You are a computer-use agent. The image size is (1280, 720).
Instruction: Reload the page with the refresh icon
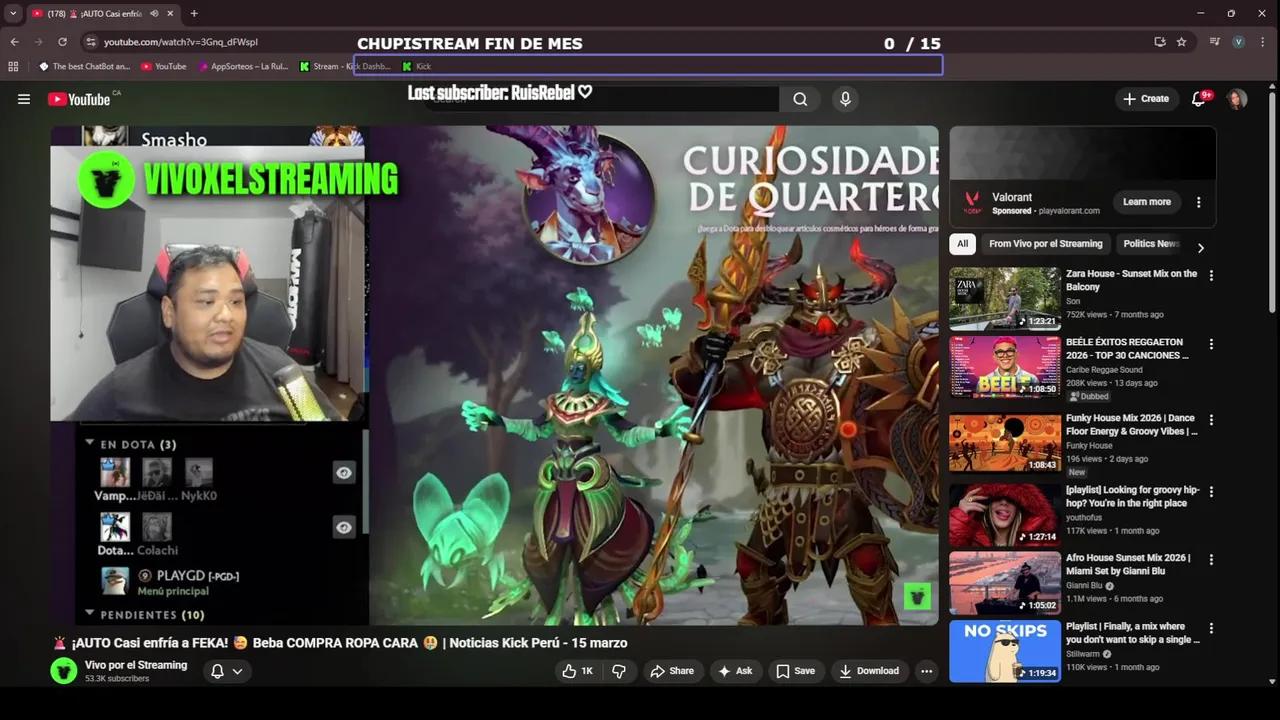[x=62, y=42]
